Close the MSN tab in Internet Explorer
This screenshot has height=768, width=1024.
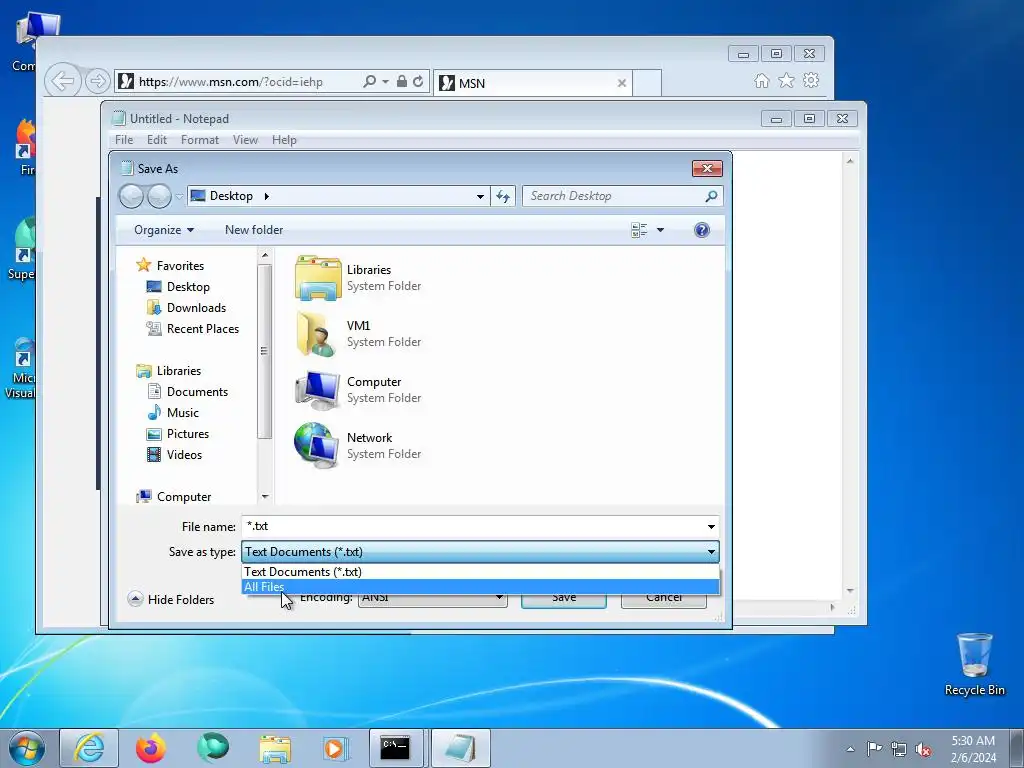622,83
